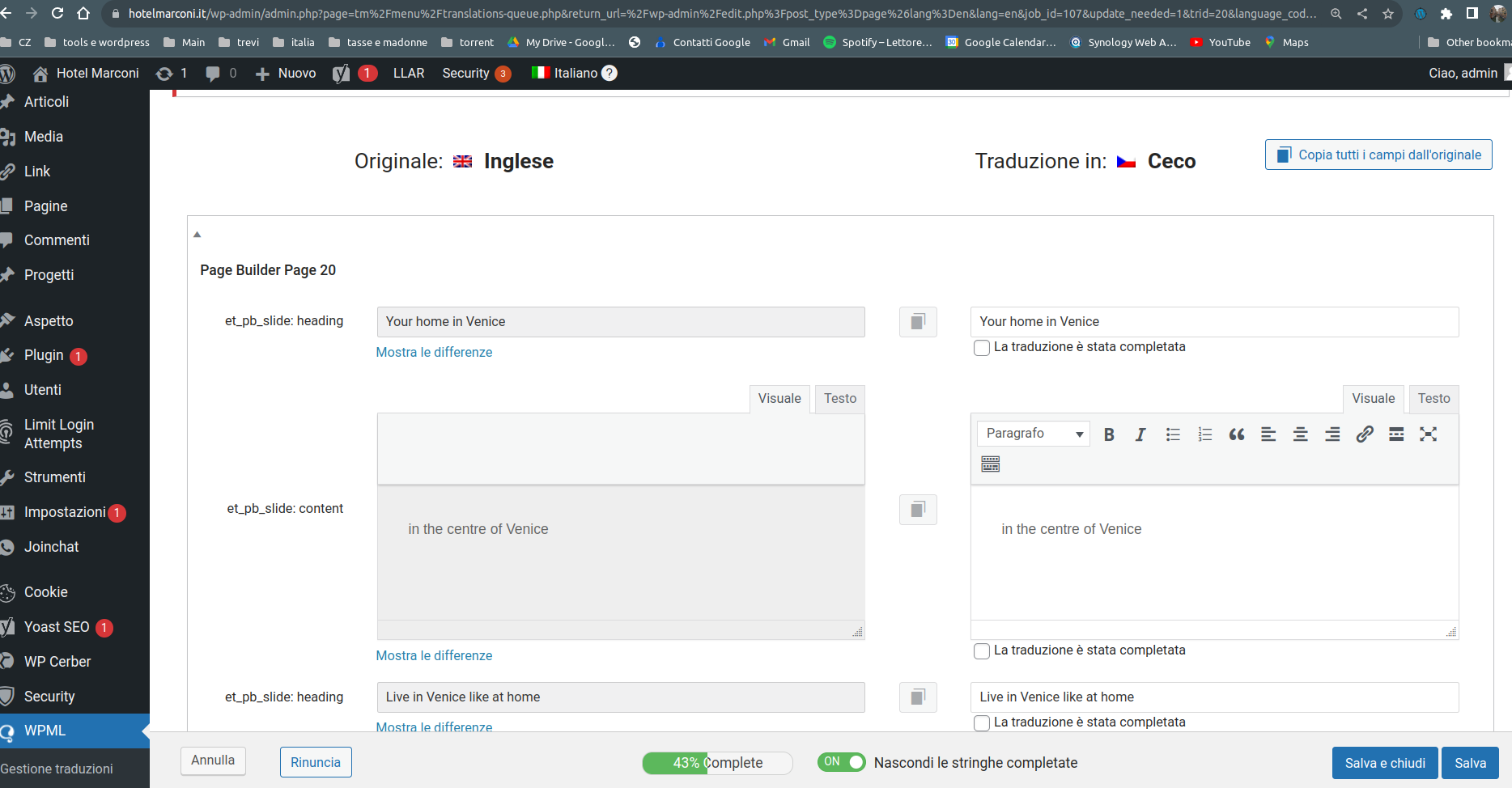Click Salva e chiudi button
This screenshot has height=788, width=1512.
click(1385, 763)
